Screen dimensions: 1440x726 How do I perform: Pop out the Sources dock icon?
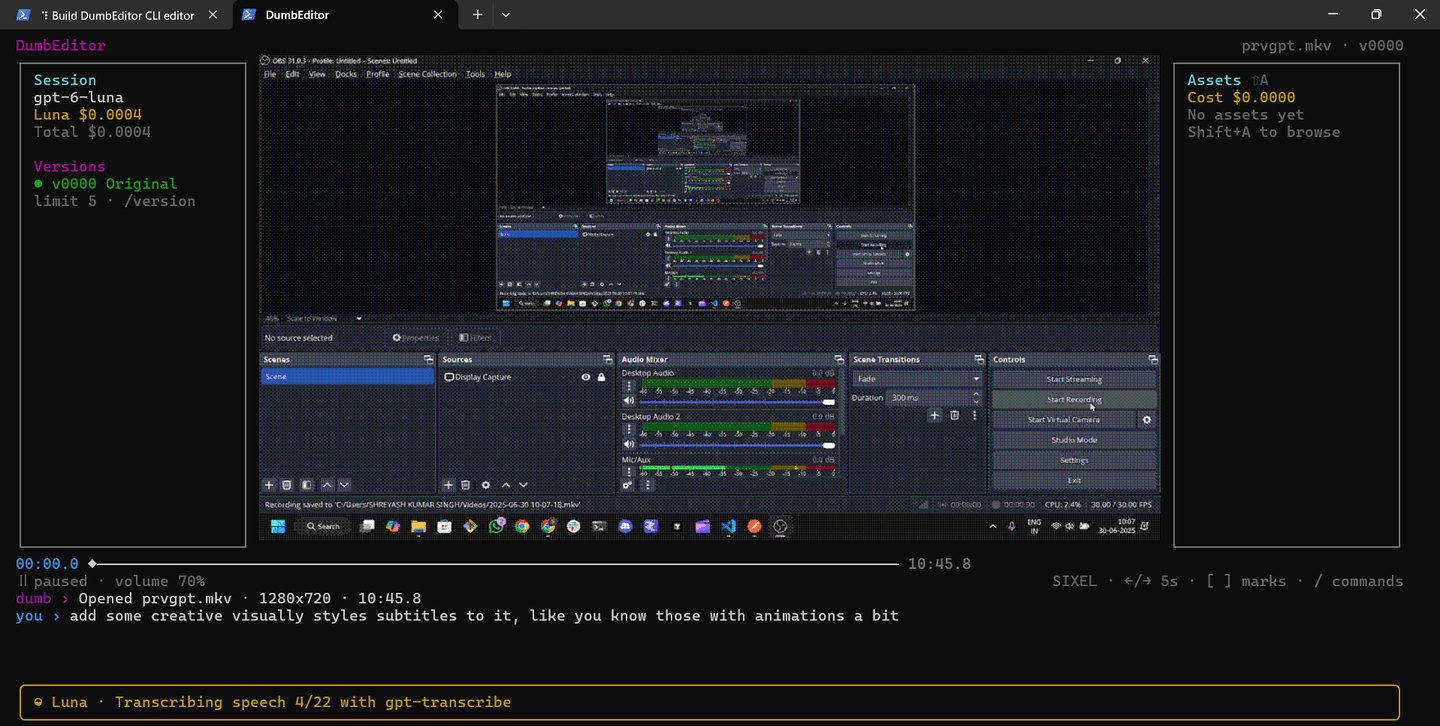coord(607,360)
